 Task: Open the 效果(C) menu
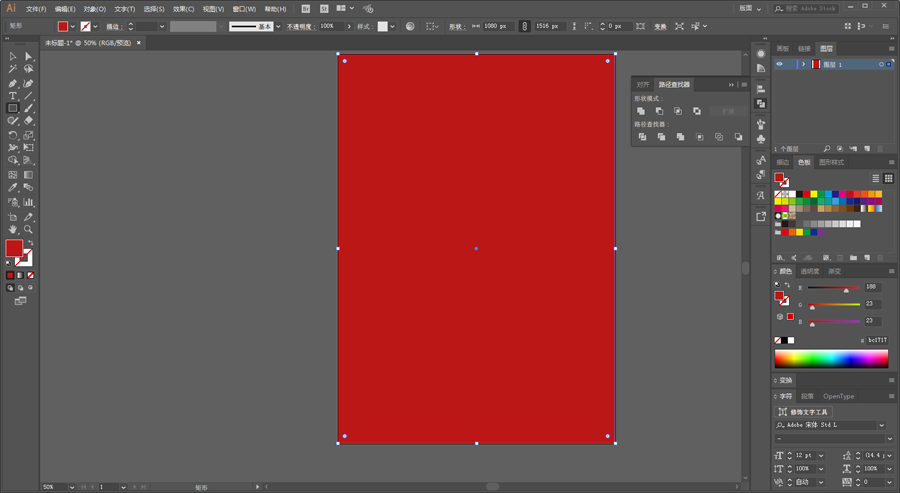pyautogui.click(x=183, y=9)
